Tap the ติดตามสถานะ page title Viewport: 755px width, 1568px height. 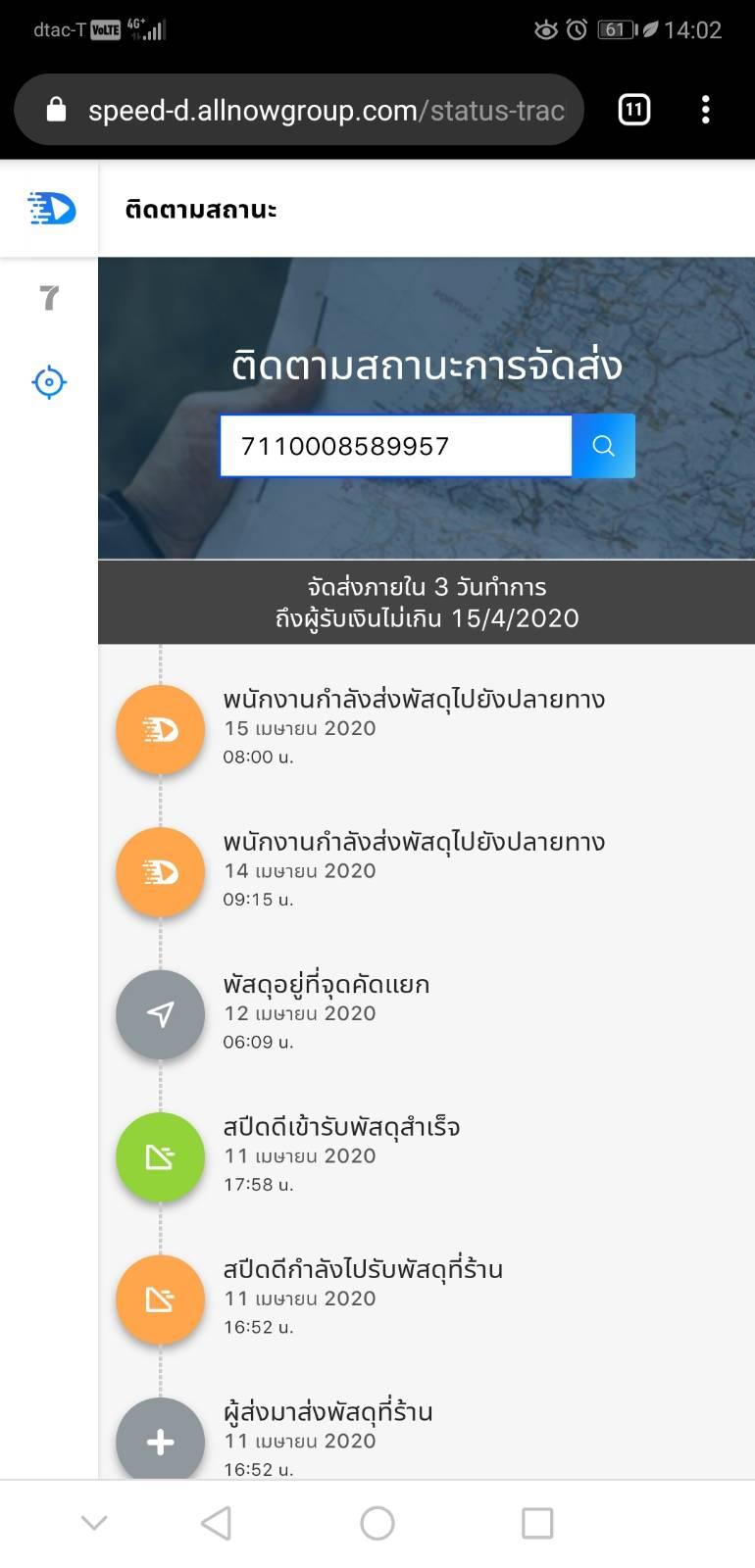click(201, 209)
